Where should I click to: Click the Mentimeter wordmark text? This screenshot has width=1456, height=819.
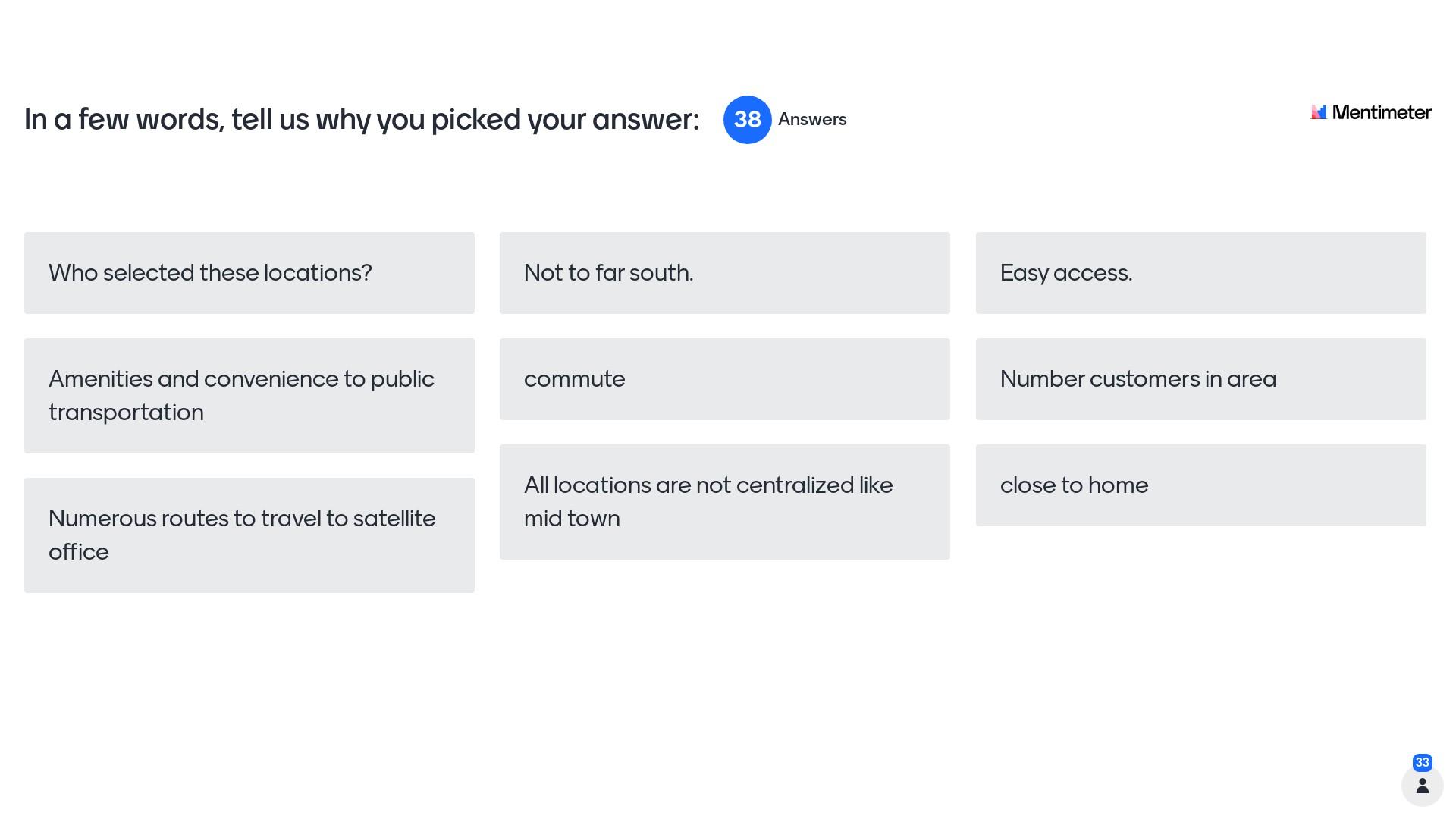[1381, 112]
